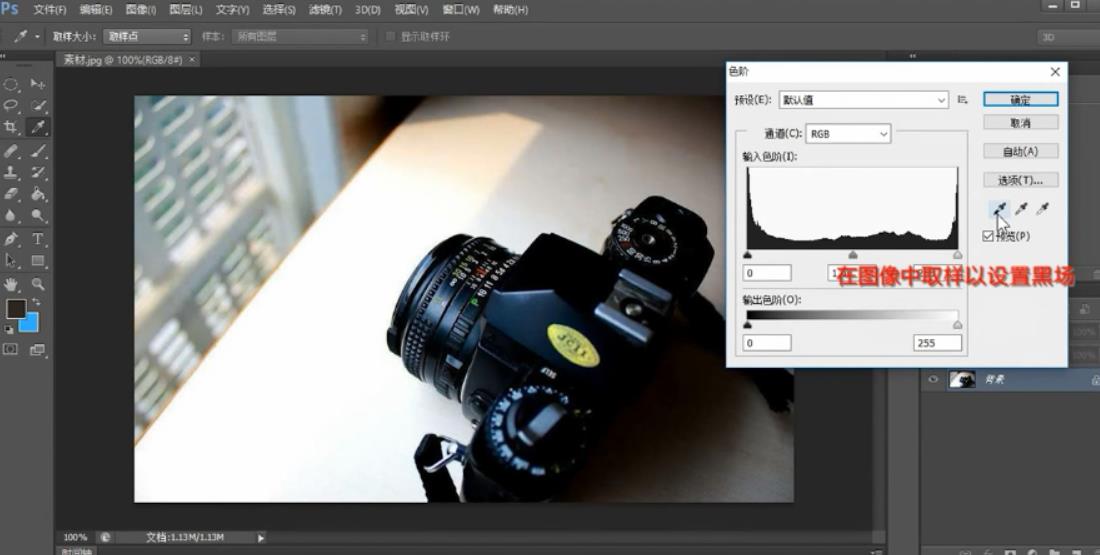1100x555 pixels.
Task: Select the Crop tool
Action: pos(11,127)
